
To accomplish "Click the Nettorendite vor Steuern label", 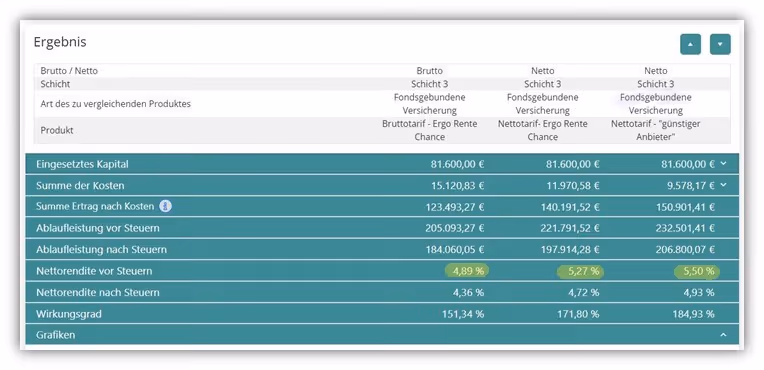I will click(x=94, y=271).
